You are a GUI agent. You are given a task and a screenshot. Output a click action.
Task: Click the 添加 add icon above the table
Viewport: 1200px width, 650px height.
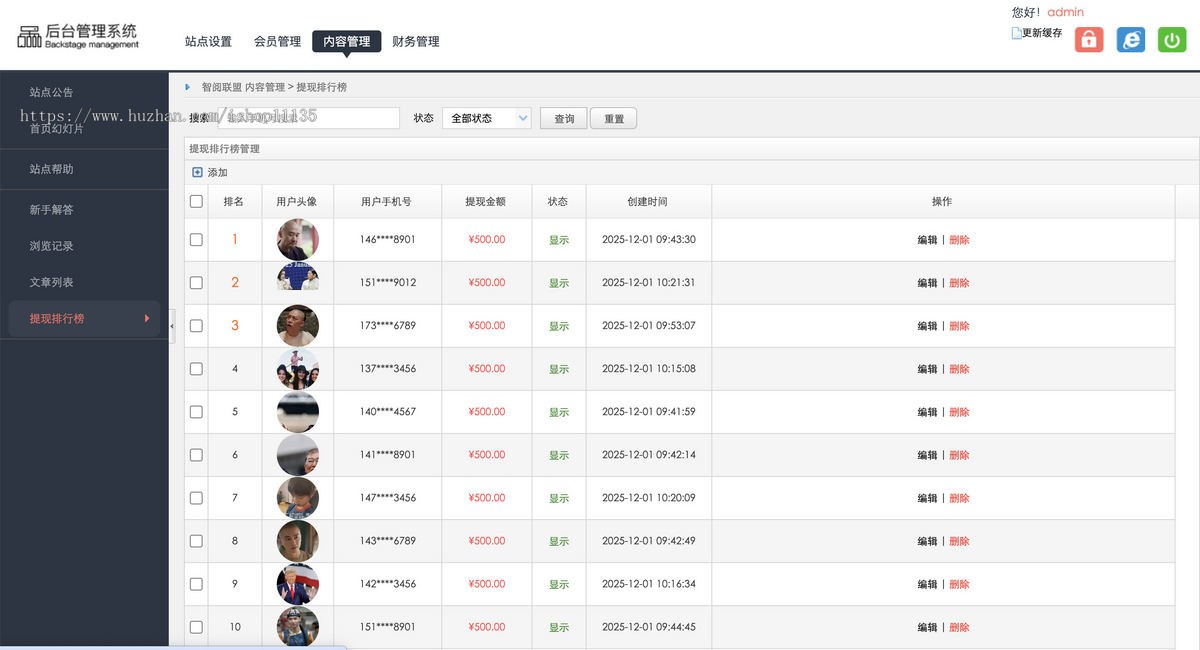[196, 171]
